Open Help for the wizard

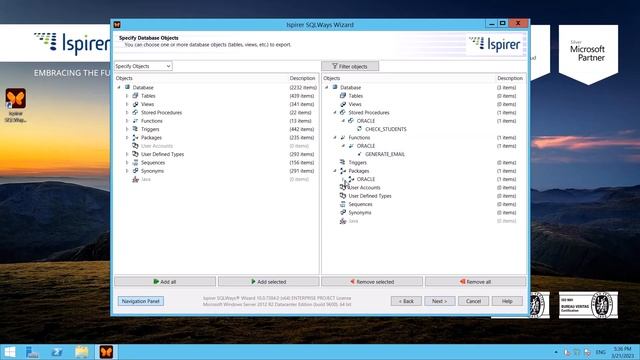tap(507, 301)
